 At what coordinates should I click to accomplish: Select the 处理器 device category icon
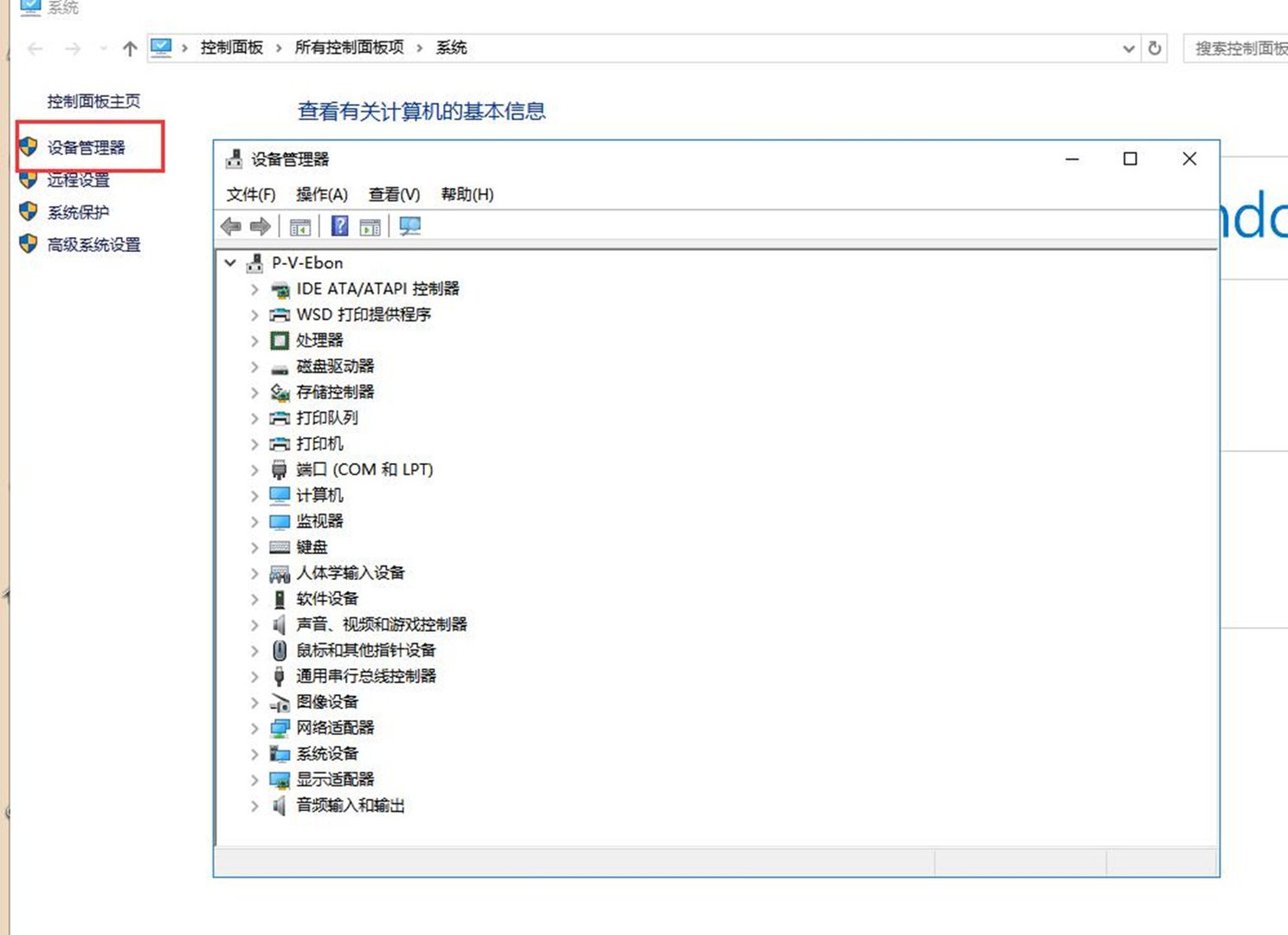coord(279,340)
